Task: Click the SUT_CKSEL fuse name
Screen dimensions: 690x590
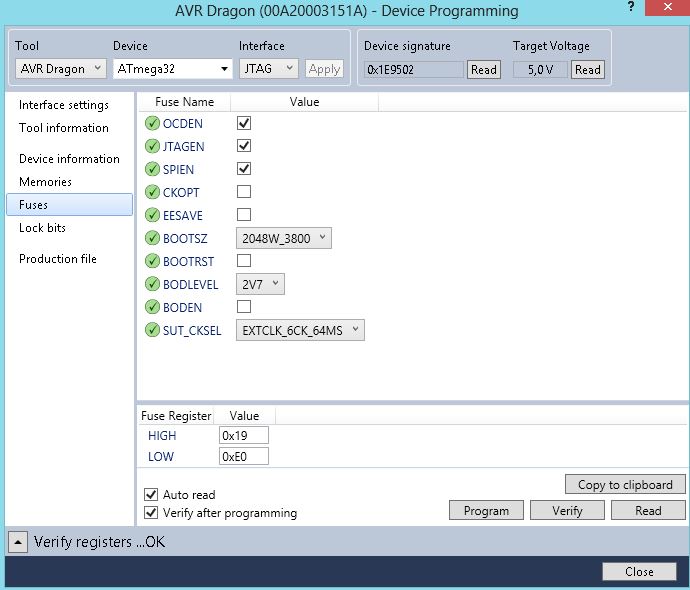Action: (x=192, y=330)
